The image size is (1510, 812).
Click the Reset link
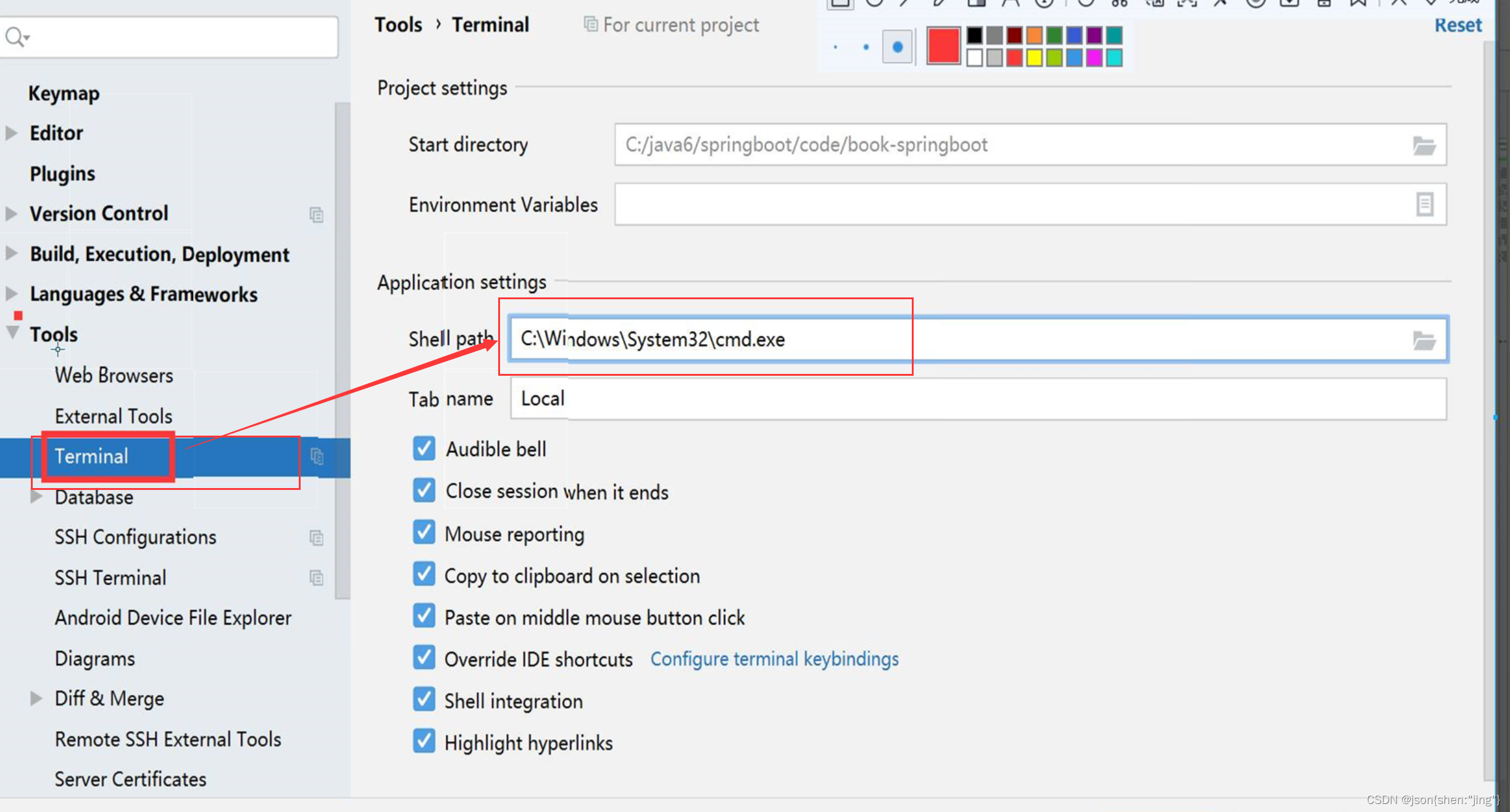(1458, 25)
